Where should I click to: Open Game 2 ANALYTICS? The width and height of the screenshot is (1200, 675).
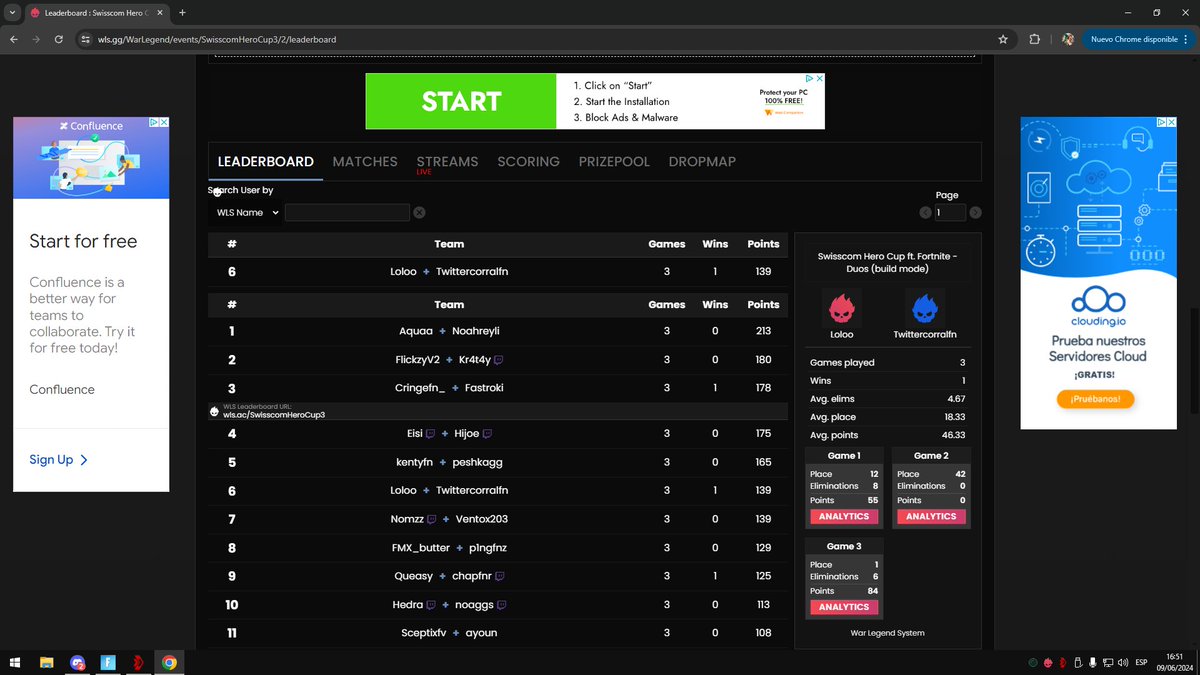(x=931, y=516)
